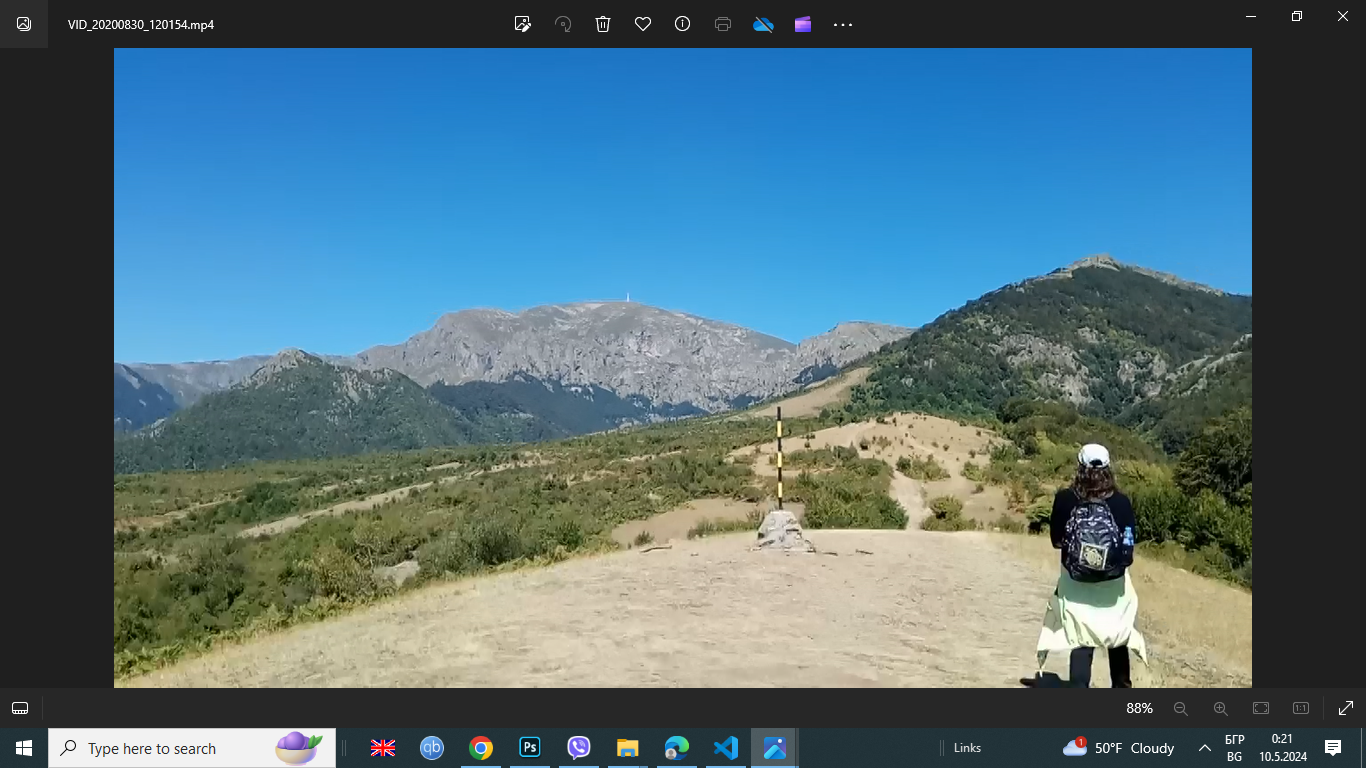Toggle the filmstrip icon at bottom left
The height and width of the screenshot is (768, 1366).
20,708
